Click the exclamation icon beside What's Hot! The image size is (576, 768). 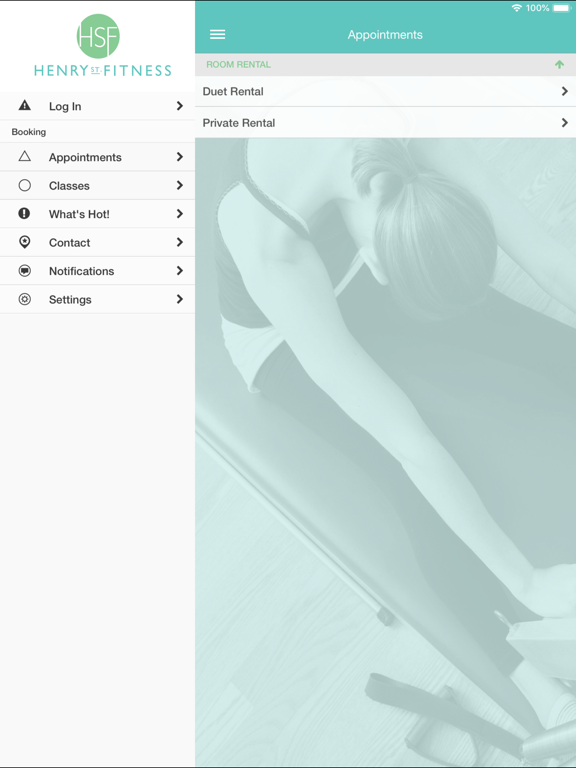click(24, 214)
